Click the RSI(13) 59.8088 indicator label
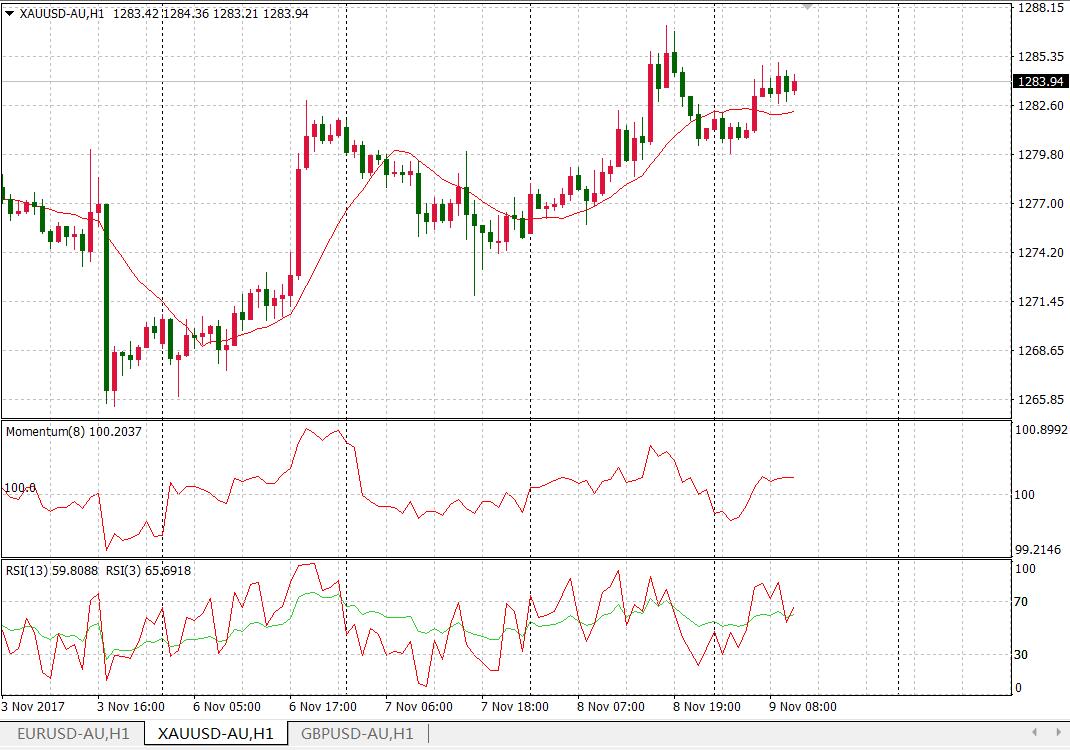Image resolution: width=1070 pixels, height=750 pixels. coord(52,571)
